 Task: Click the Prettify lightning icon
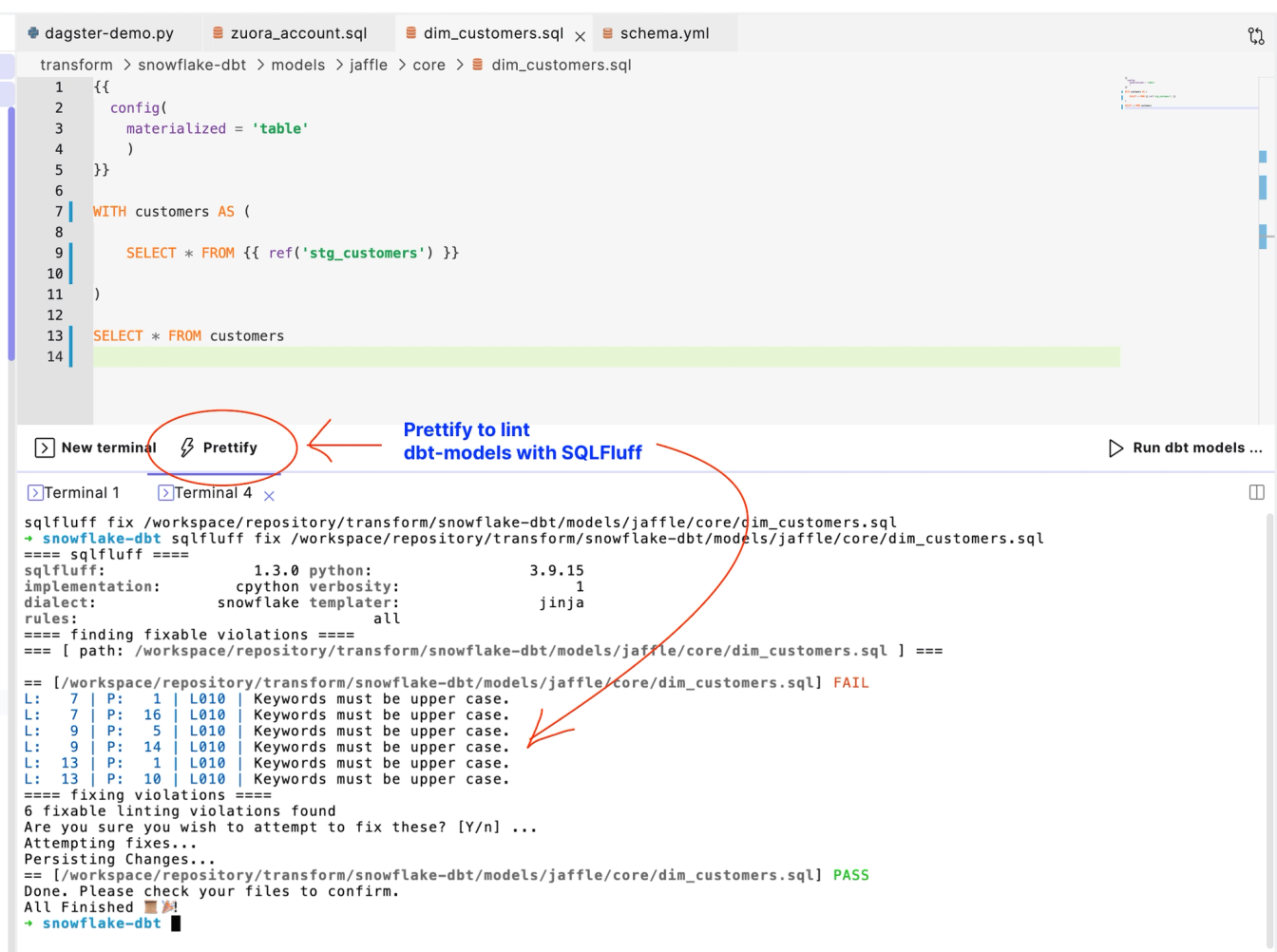tap(187, 447)
